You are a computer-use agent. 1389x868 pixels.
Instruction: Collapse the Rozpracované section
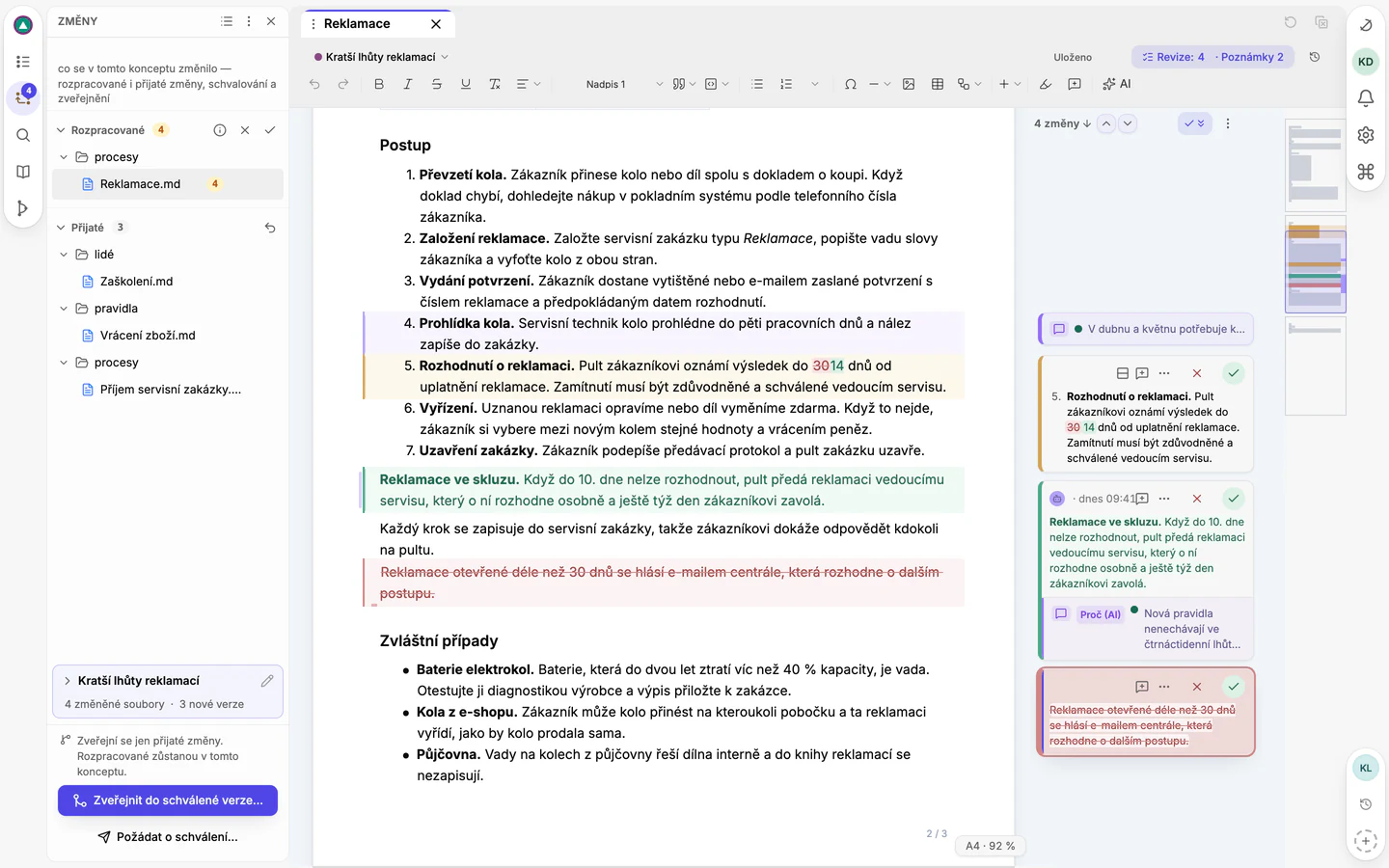point(61,130)
